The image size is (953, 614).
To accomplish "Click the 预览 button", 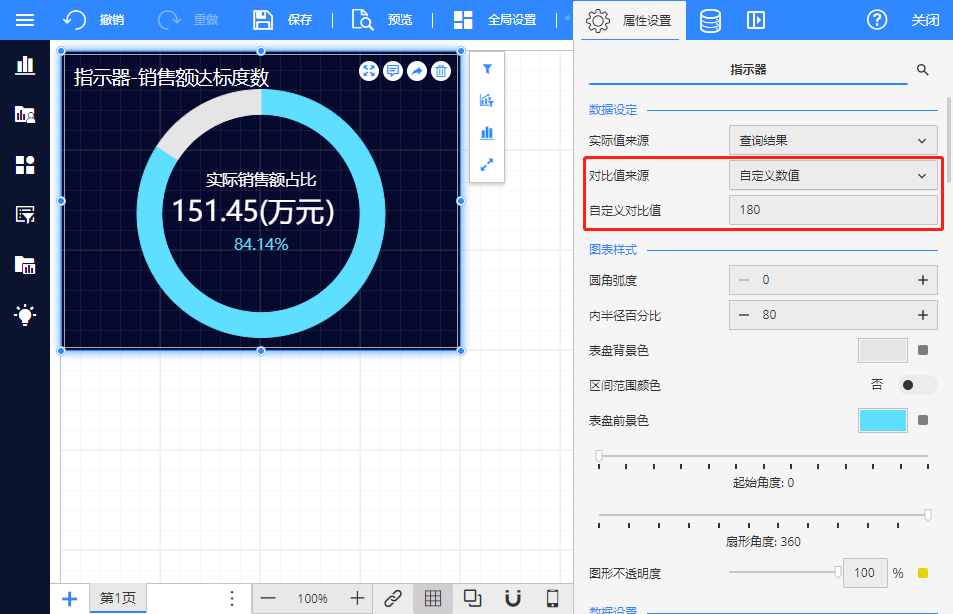I will (383, 20).
